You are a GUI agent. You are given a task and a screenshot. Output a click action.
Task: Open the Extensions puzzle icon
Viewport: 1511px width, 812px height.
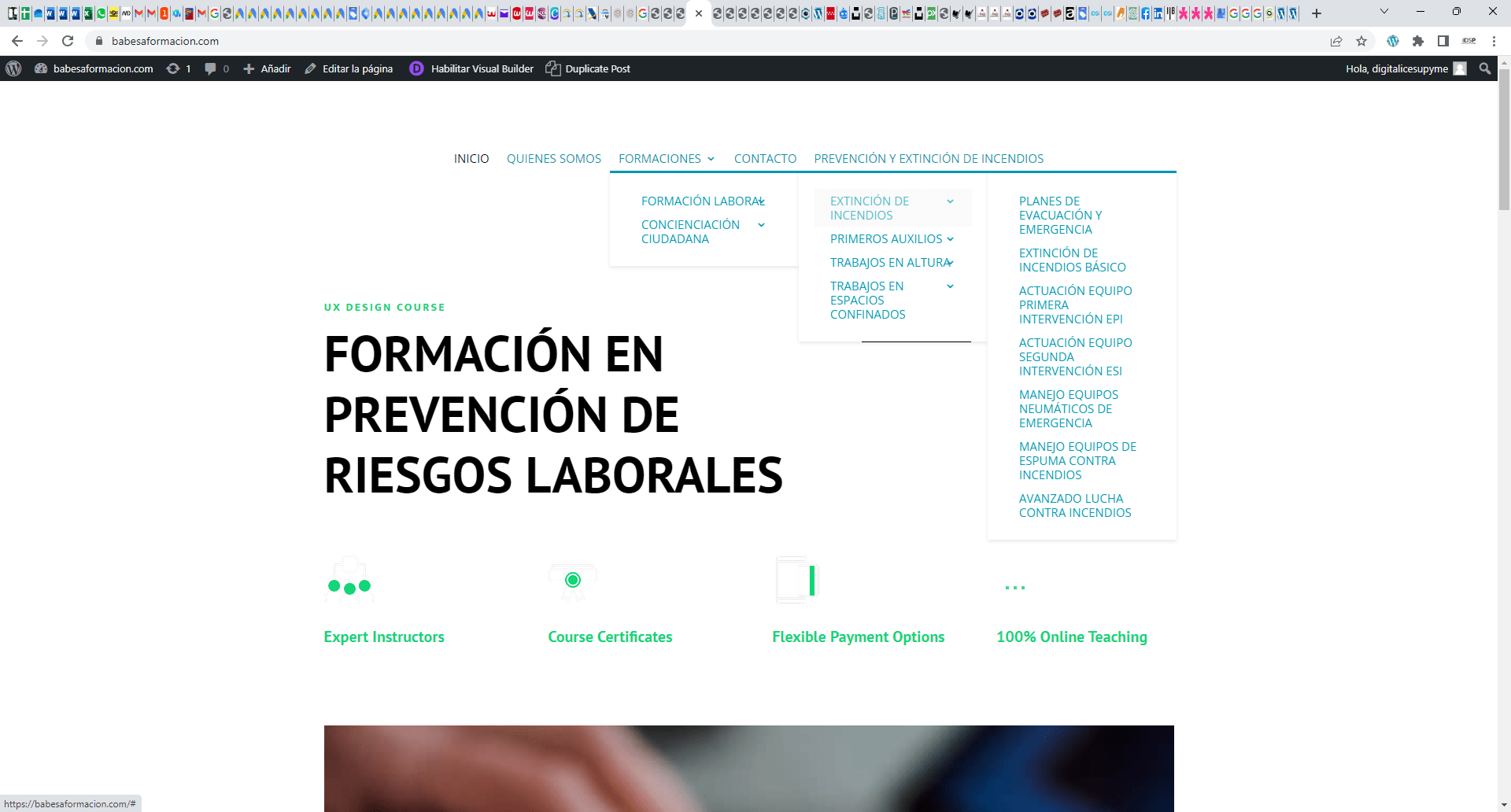(1418, 41)
